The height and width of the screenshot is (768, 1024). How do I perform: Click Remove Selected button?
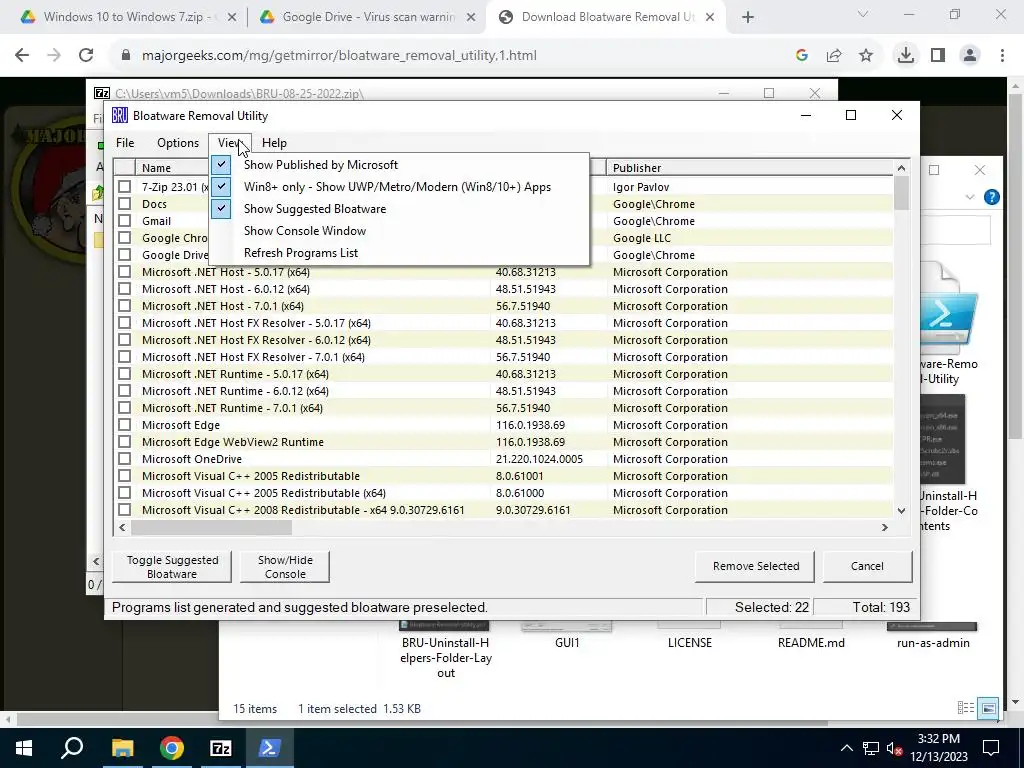coord(755,566)
